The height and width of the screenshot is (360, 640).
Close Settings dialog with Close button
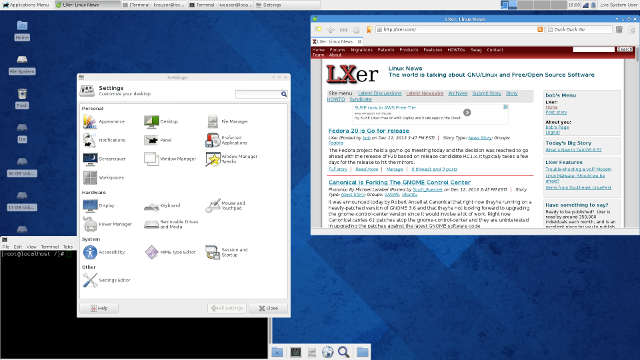tap(268, 308)
